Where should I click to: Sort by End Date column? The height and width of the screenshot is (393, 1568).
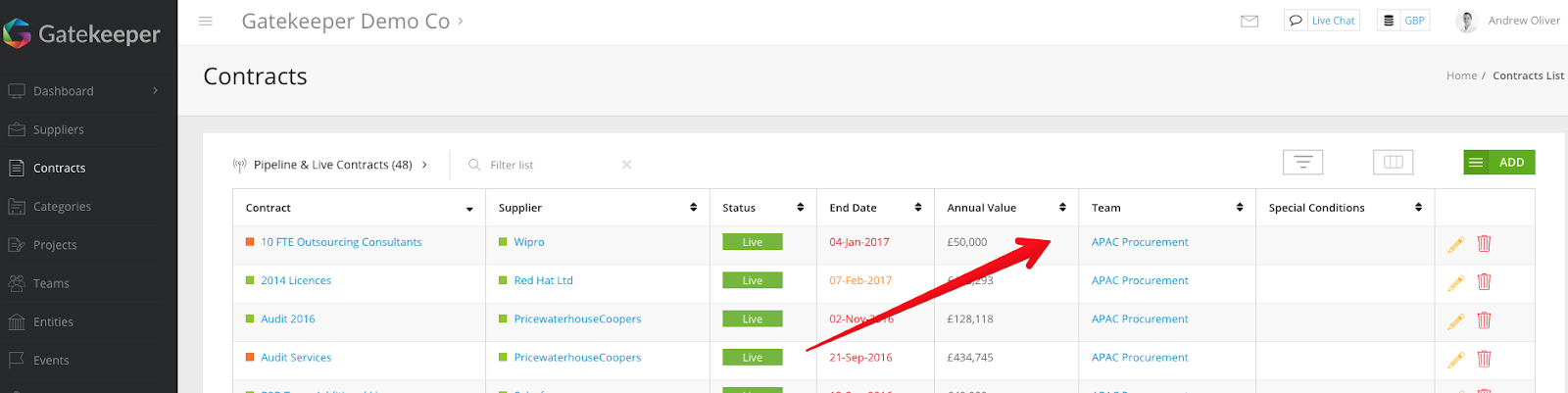point(875,208)
